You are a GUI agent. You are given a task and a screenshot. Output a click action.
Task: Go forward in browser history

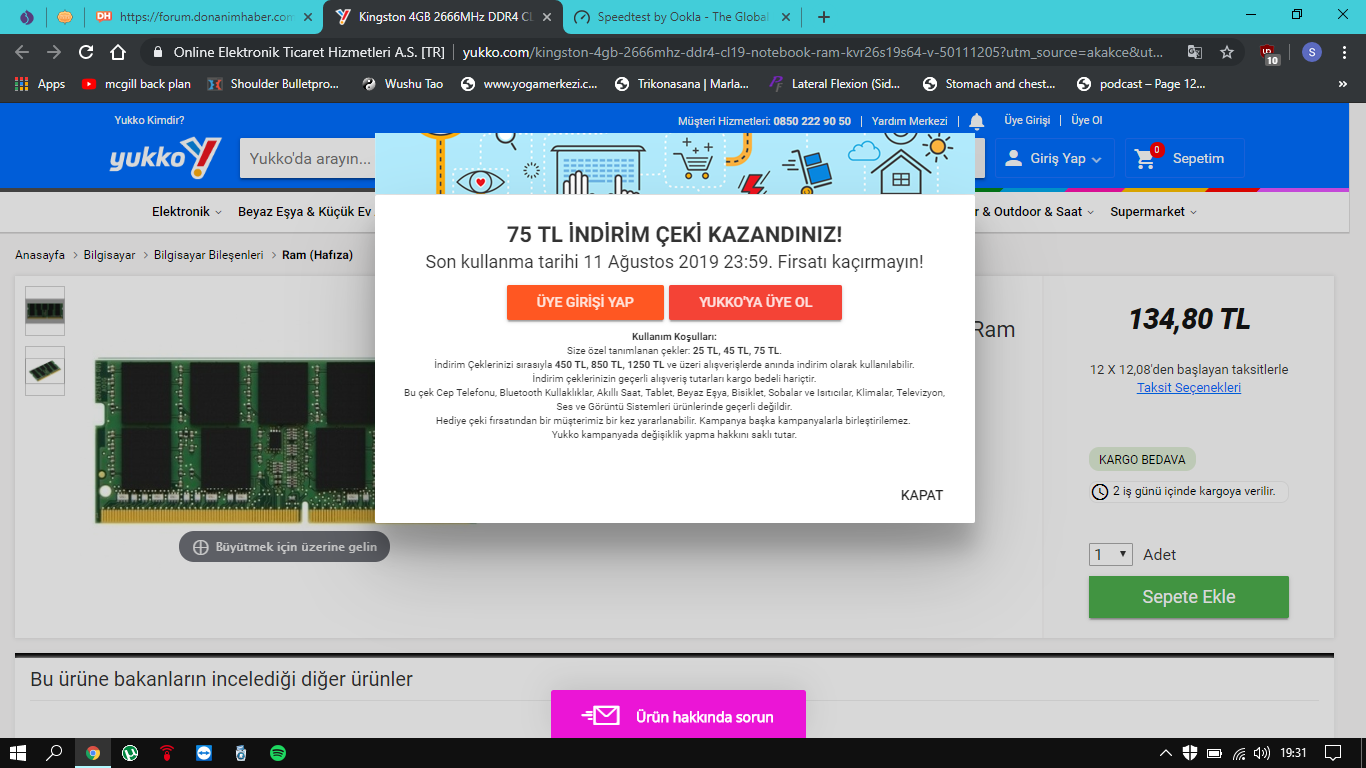pos(54,53)
